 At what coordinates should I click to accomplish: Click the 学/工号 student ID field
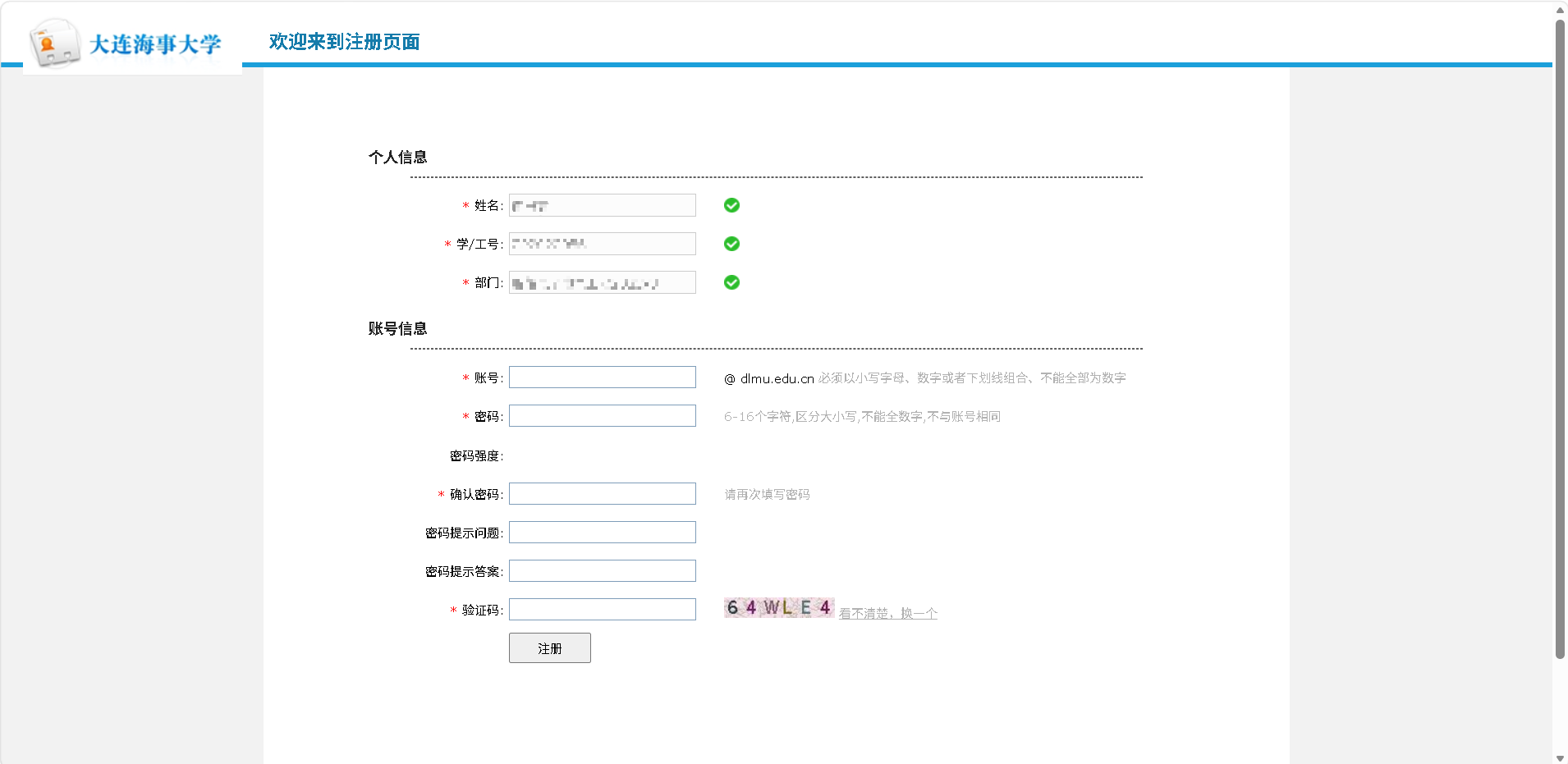coord(602,244)
